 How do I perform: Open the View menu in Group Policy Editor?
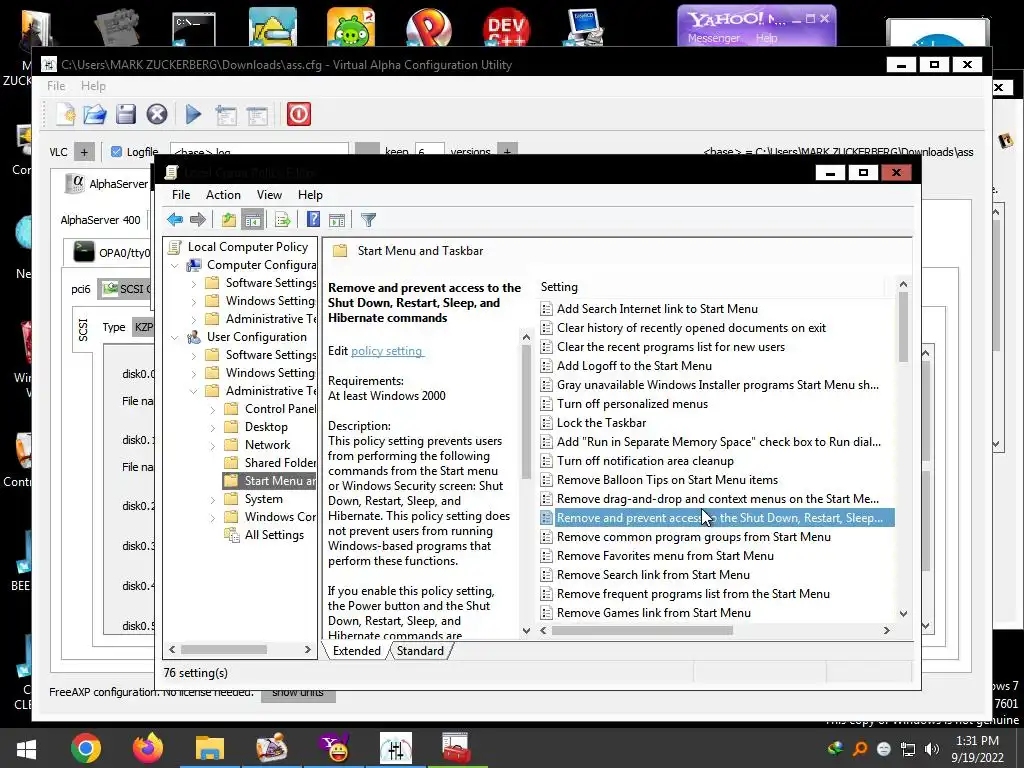click(x=269, y=195)
